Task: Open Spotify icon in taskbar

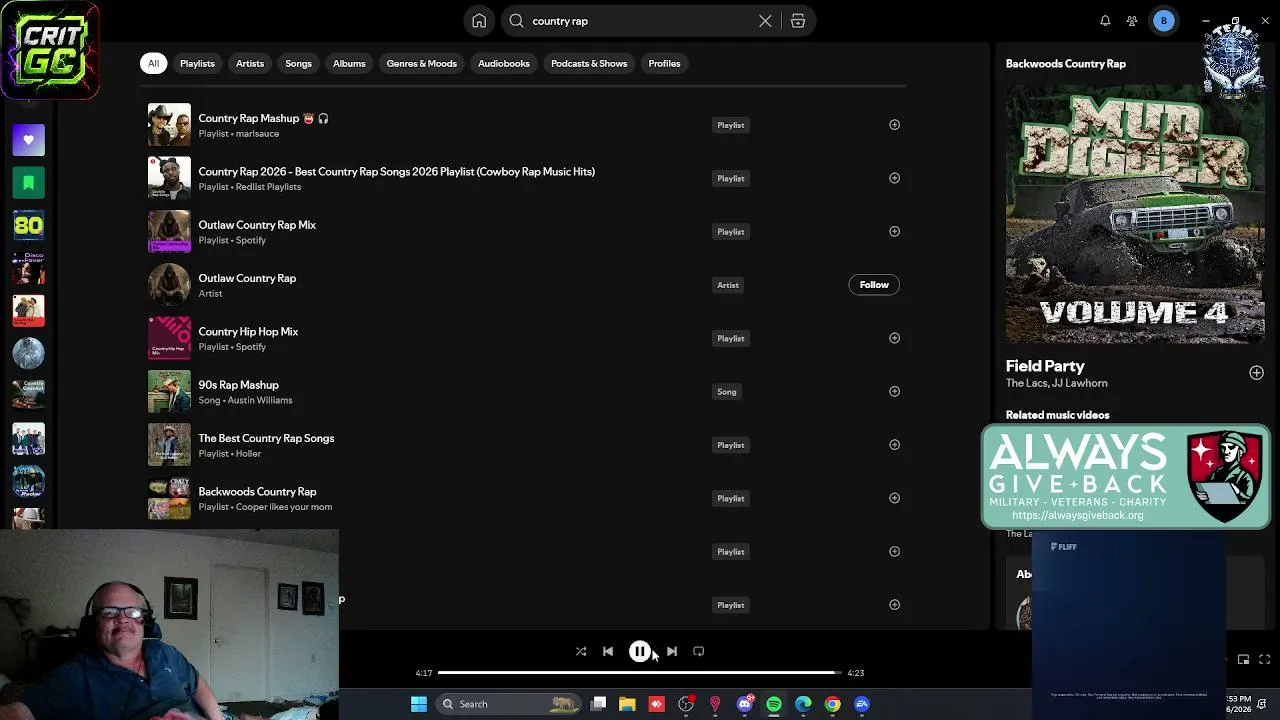Action: (x=774, y=704)
